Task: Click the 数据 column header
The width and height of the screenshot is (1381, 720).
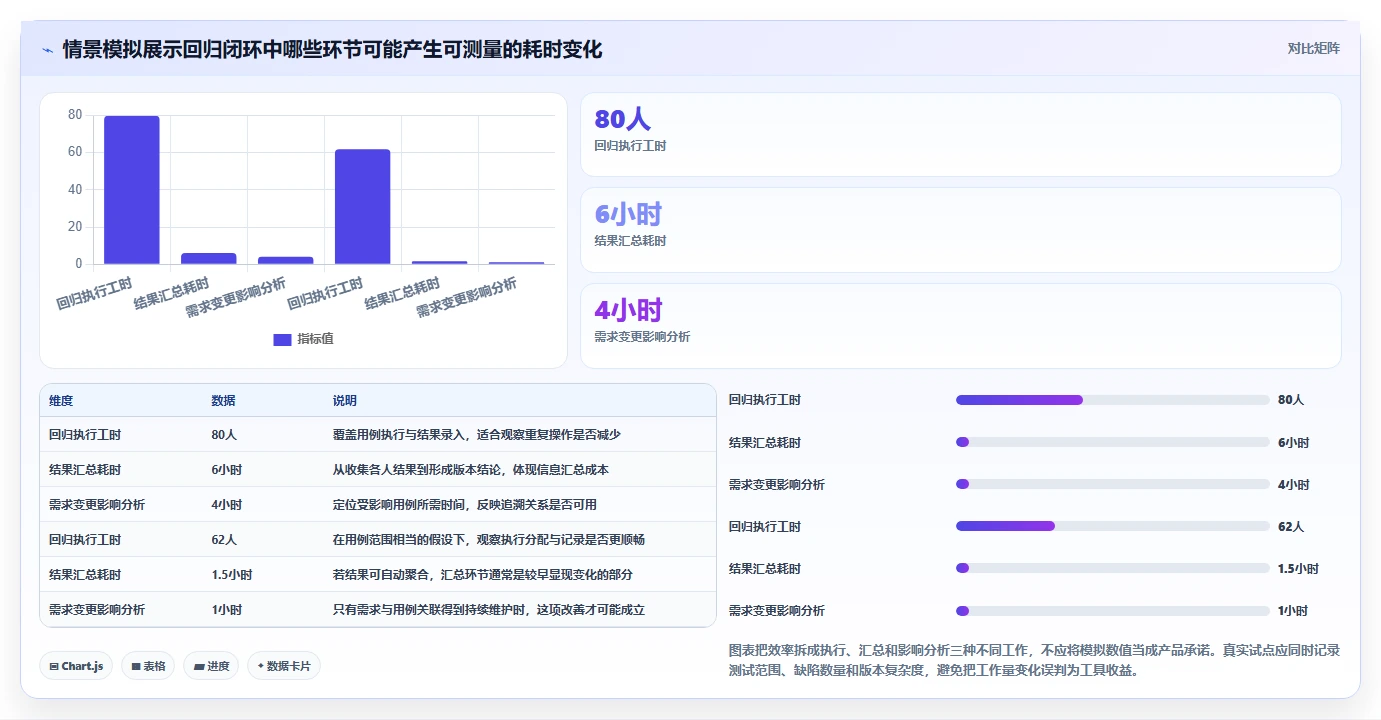Action: click(224, 401)
